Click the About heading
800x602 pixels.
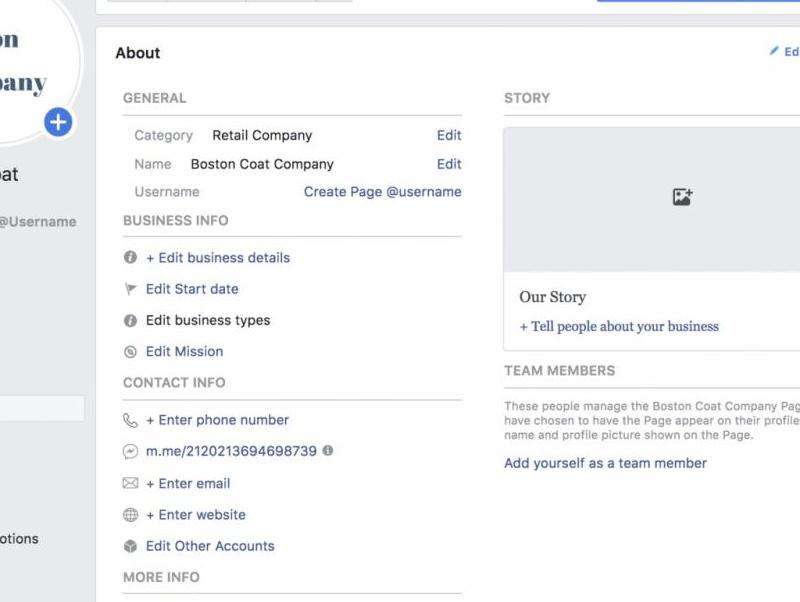[x=138, y=53]
